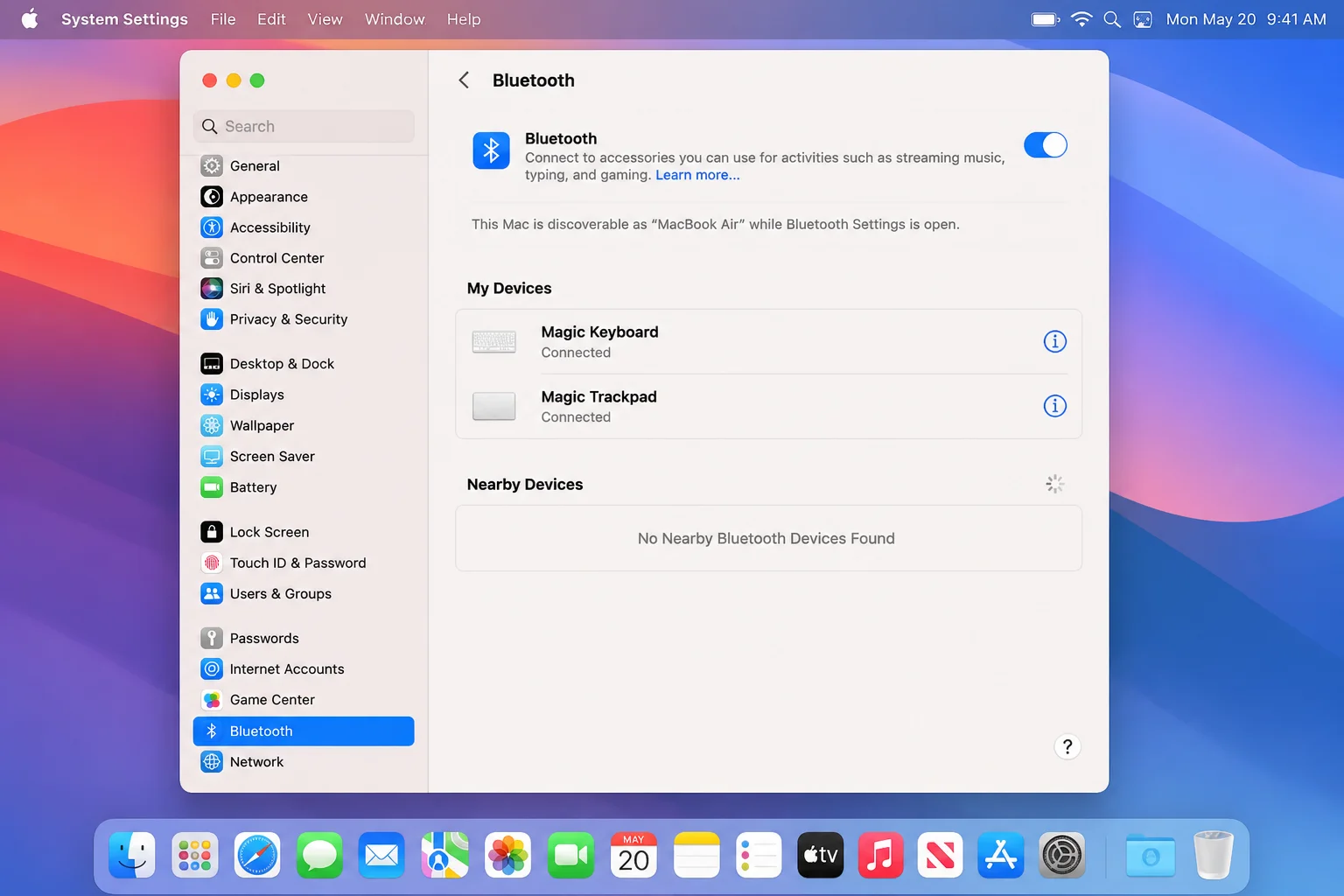This screenshot has width=1344, height=896.
Task: Select Control Center in sidebar
Action: point(304,258)
